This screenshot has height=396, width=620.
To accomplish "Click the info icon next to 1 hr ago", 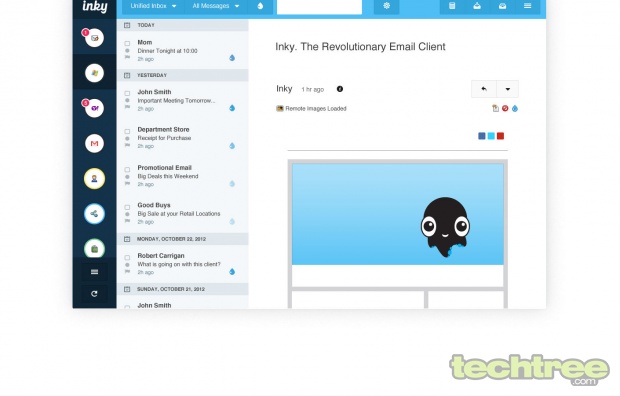I will (340, 89).
